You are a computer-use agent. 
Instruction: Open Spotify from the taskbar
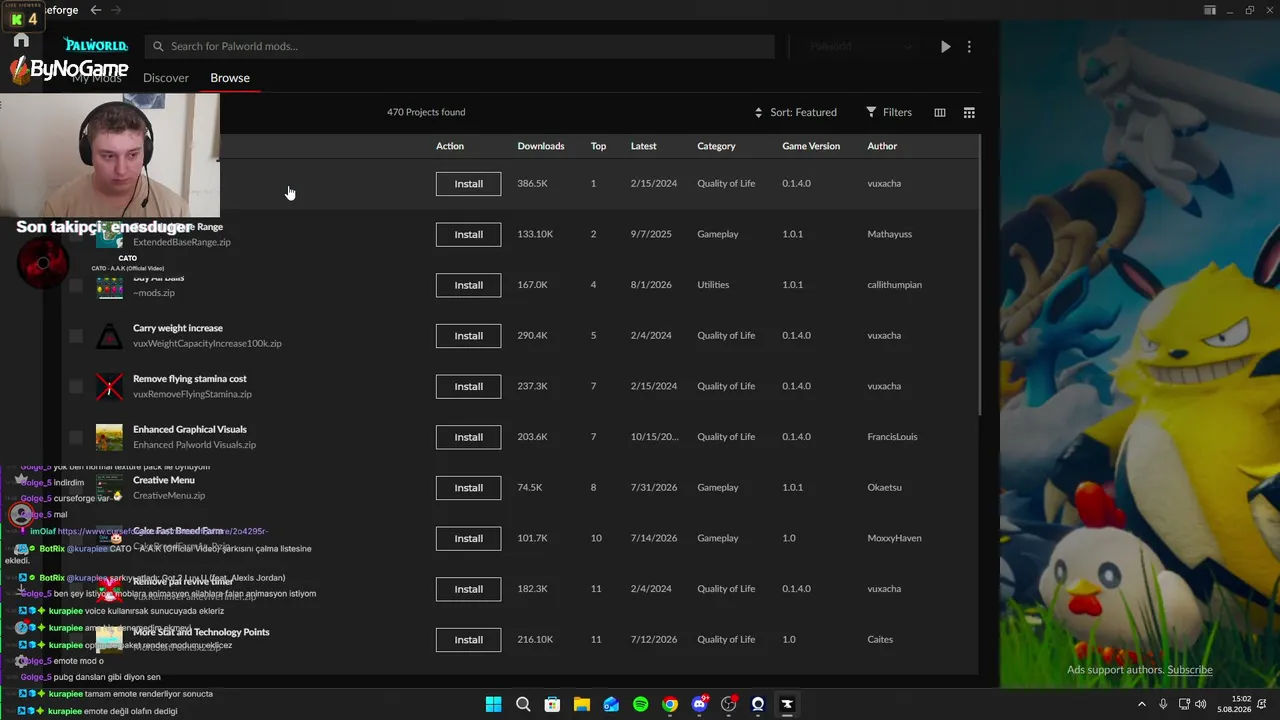[641, 704]
